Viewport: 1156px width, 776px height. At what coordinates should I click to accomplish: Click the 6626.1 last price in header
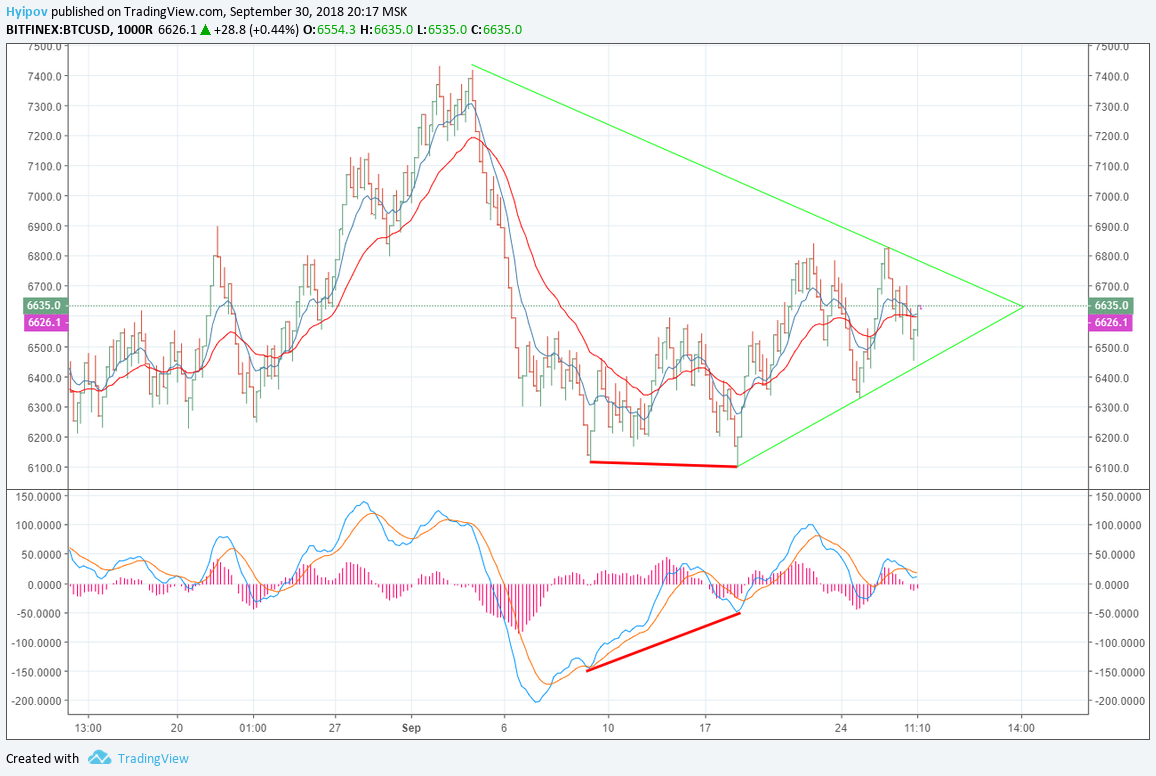coord(177,30)
